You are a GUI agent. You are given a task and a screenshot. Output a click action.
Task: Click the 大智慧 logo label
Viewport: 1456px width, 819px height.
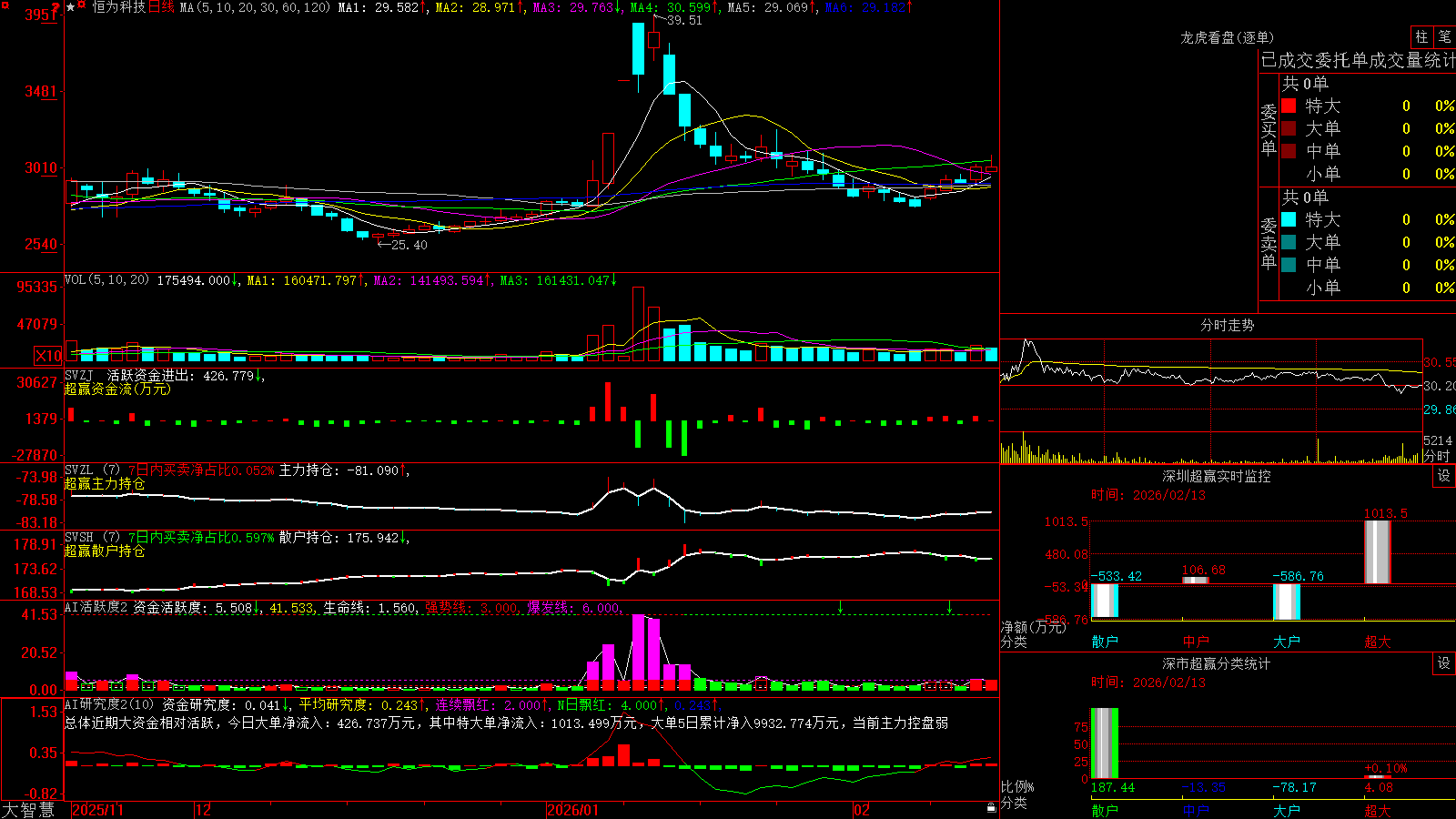click(x=28, y=810)
